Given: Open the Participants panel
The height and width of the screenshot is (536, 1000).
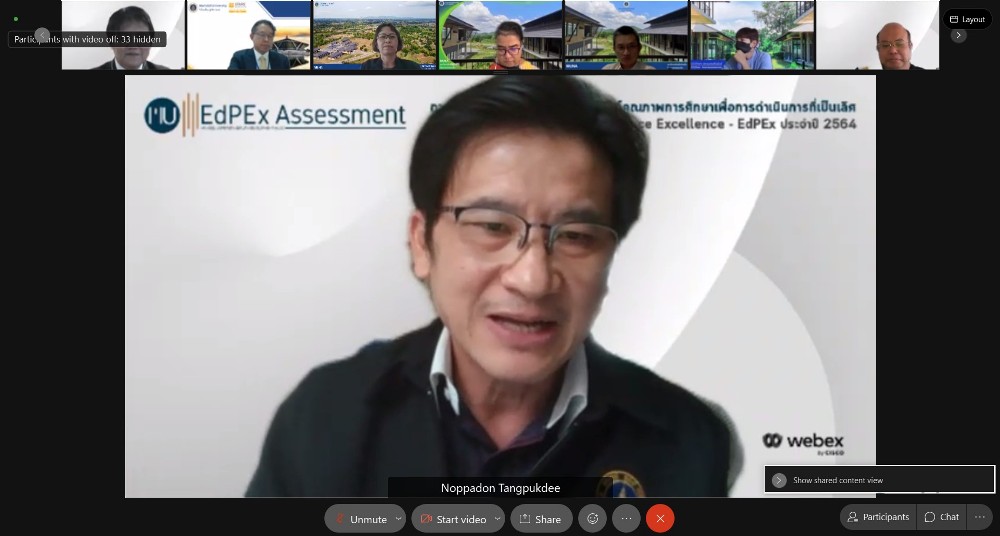Looking at the screenshot, I should coord(878,517).
